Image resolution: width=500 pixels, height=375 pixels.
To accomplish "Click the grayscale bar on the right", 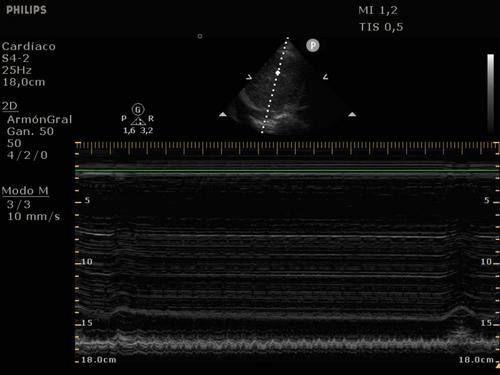I will tap(490, 93).
